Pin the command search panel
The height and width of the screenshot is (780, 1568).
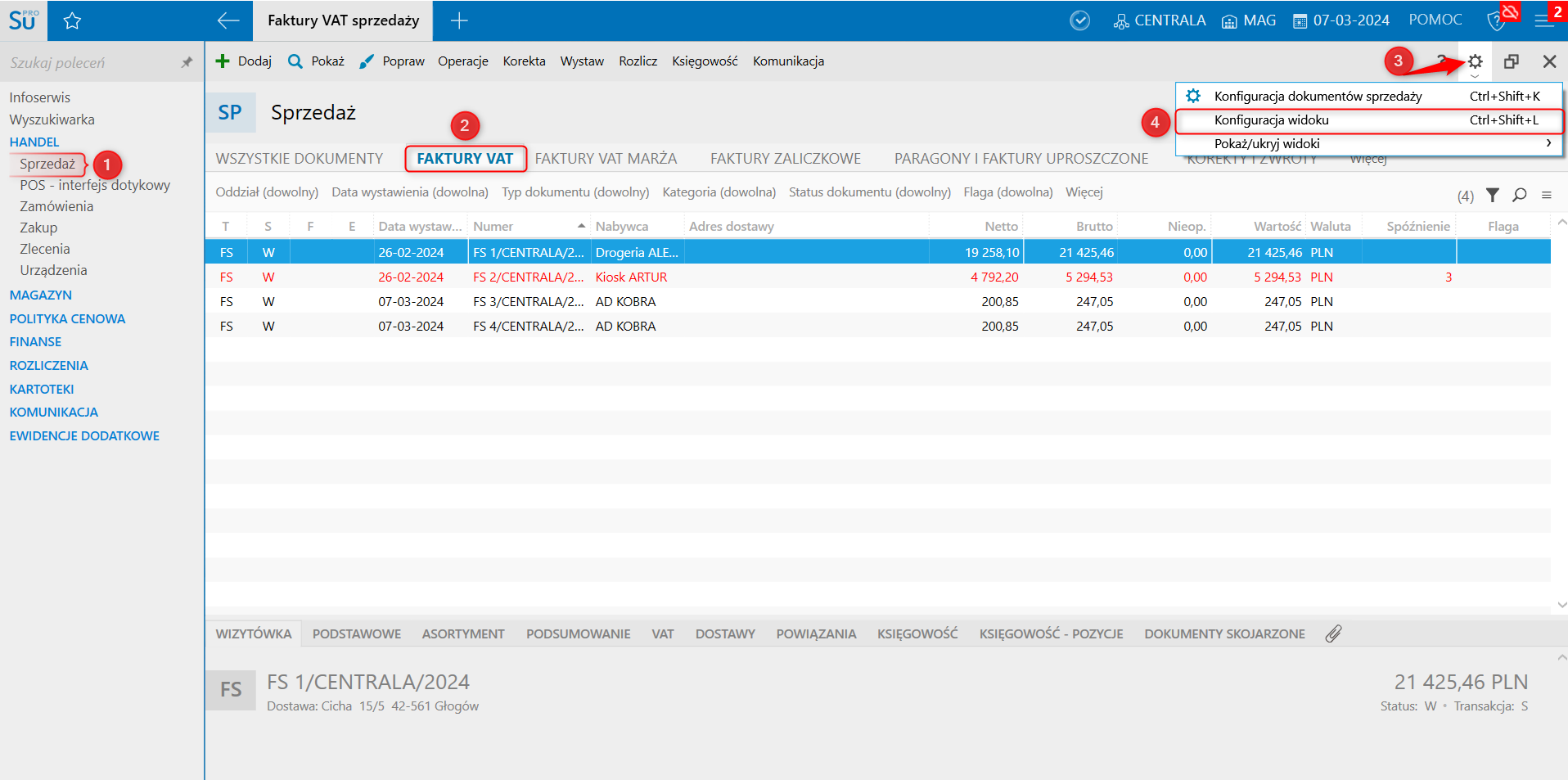click(187, 62)
